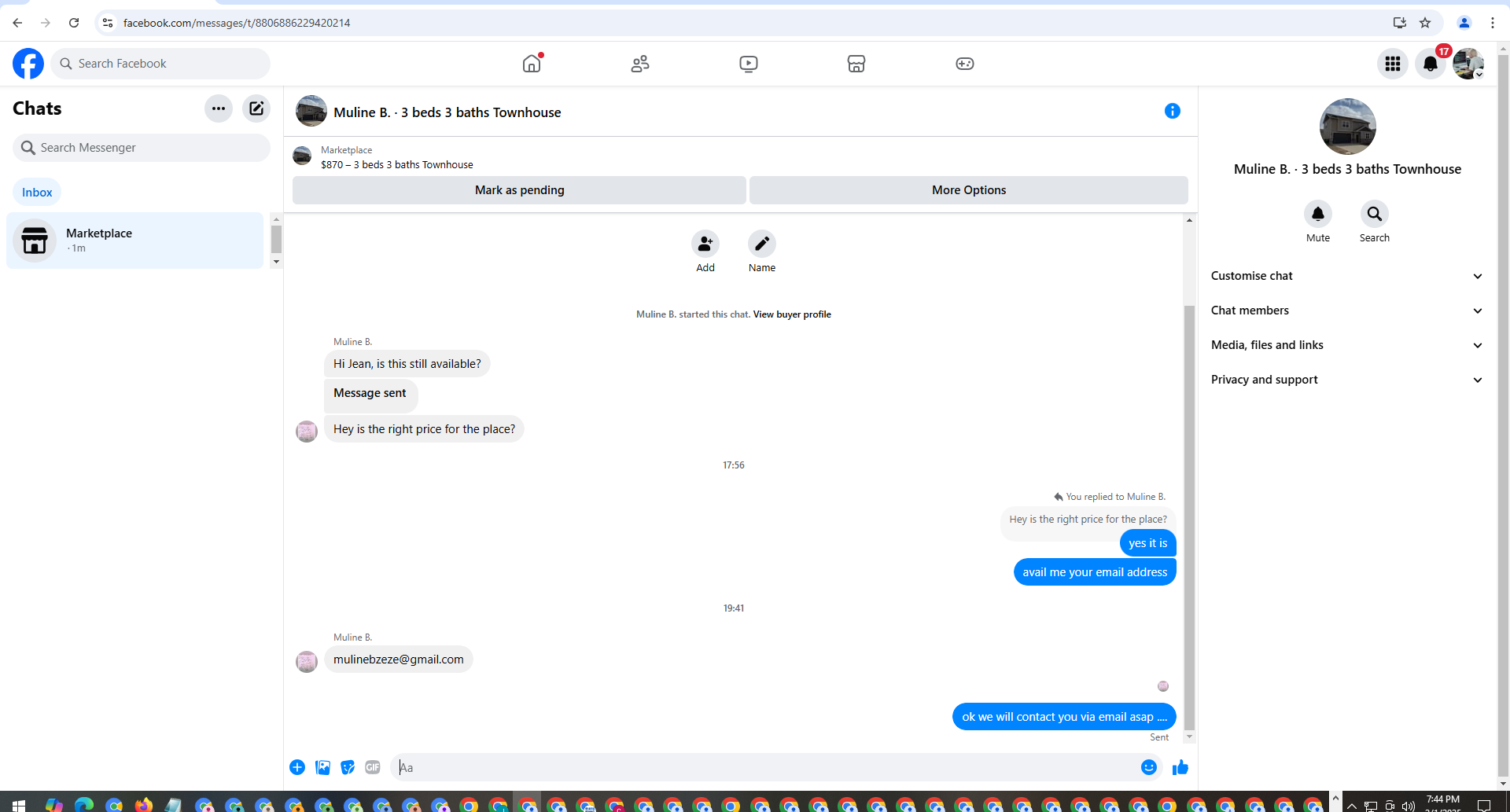Click the chat list scrollbar down arrow
Viewport: 1510px width, 812px height.
point(276,262)
